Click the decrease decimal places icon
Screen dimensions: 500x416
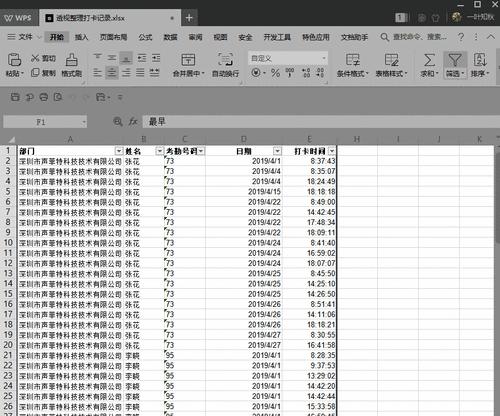320,73
